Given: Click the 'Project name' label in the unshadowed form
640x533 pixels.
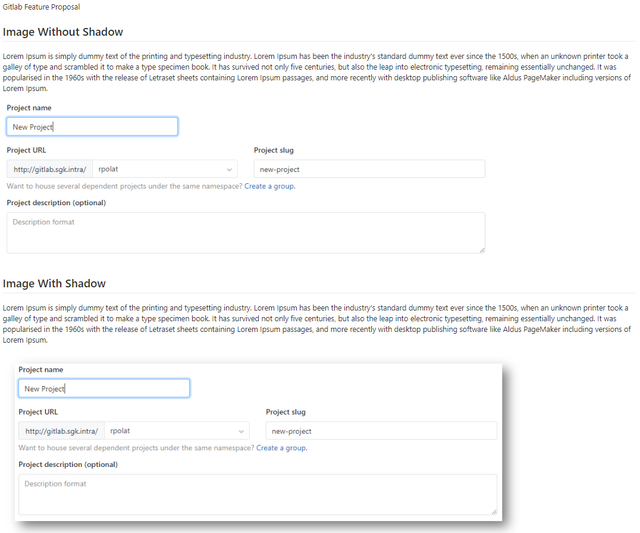Looking at the screenshot, I should click(x=29, y=108).
